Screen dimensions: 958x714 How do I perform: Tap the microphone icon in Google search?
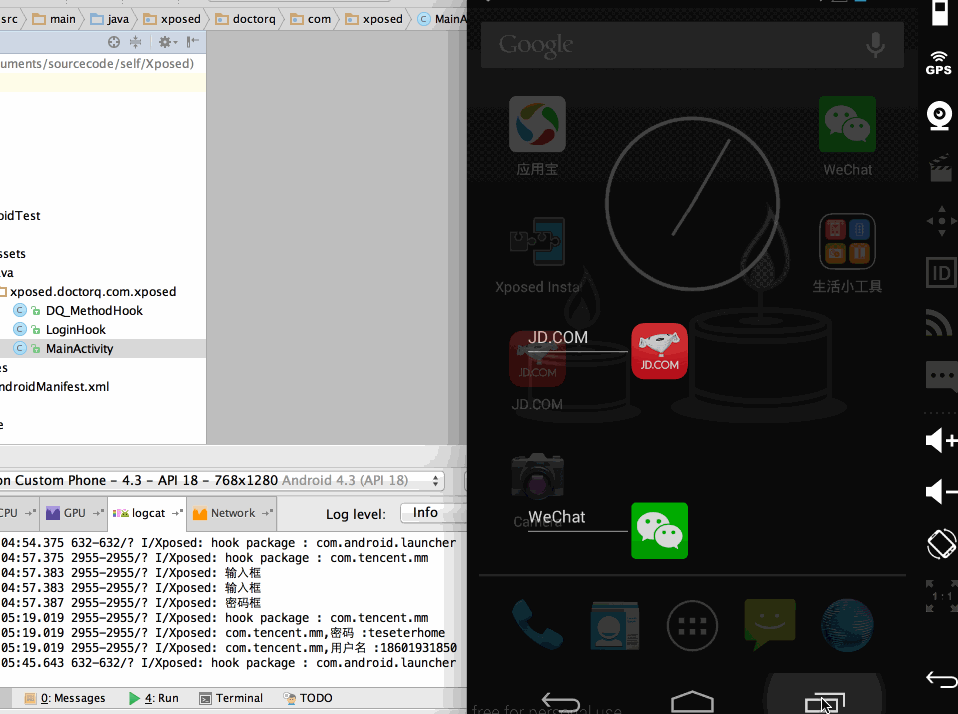click(875, 44)
